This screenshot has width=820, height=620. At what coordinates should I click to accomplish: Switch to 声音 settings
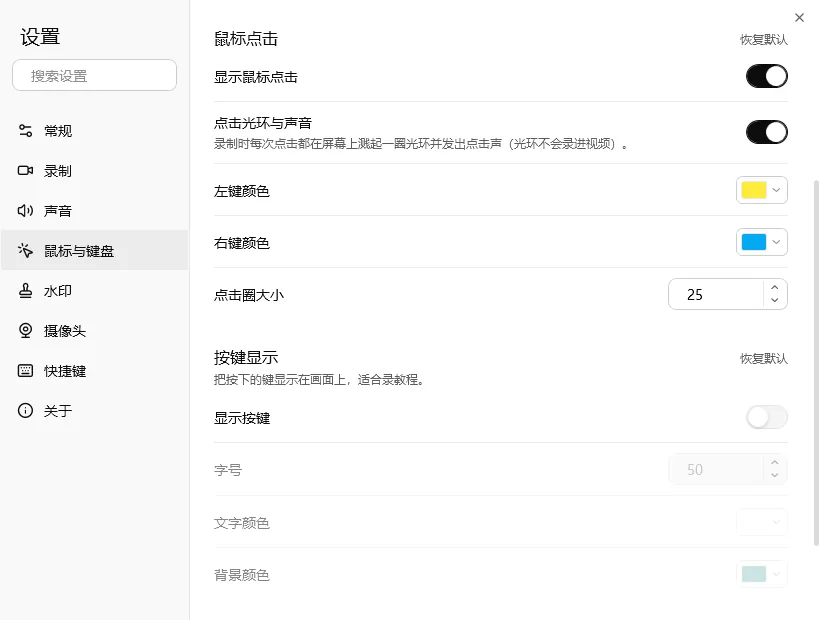pyautogui.click(x=94, y=211)
